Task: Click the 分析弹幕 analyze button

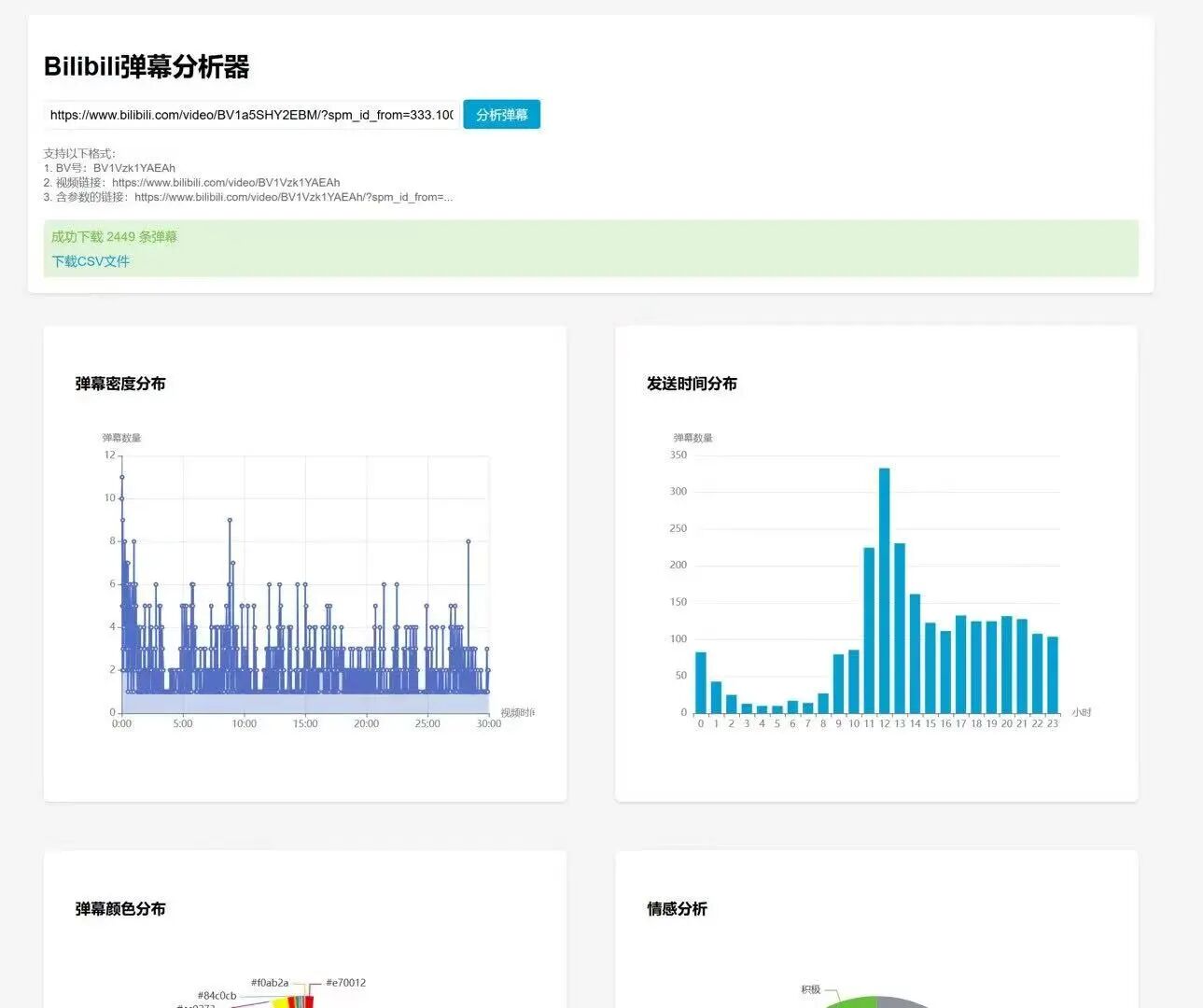Action: [x=501, y=115]
